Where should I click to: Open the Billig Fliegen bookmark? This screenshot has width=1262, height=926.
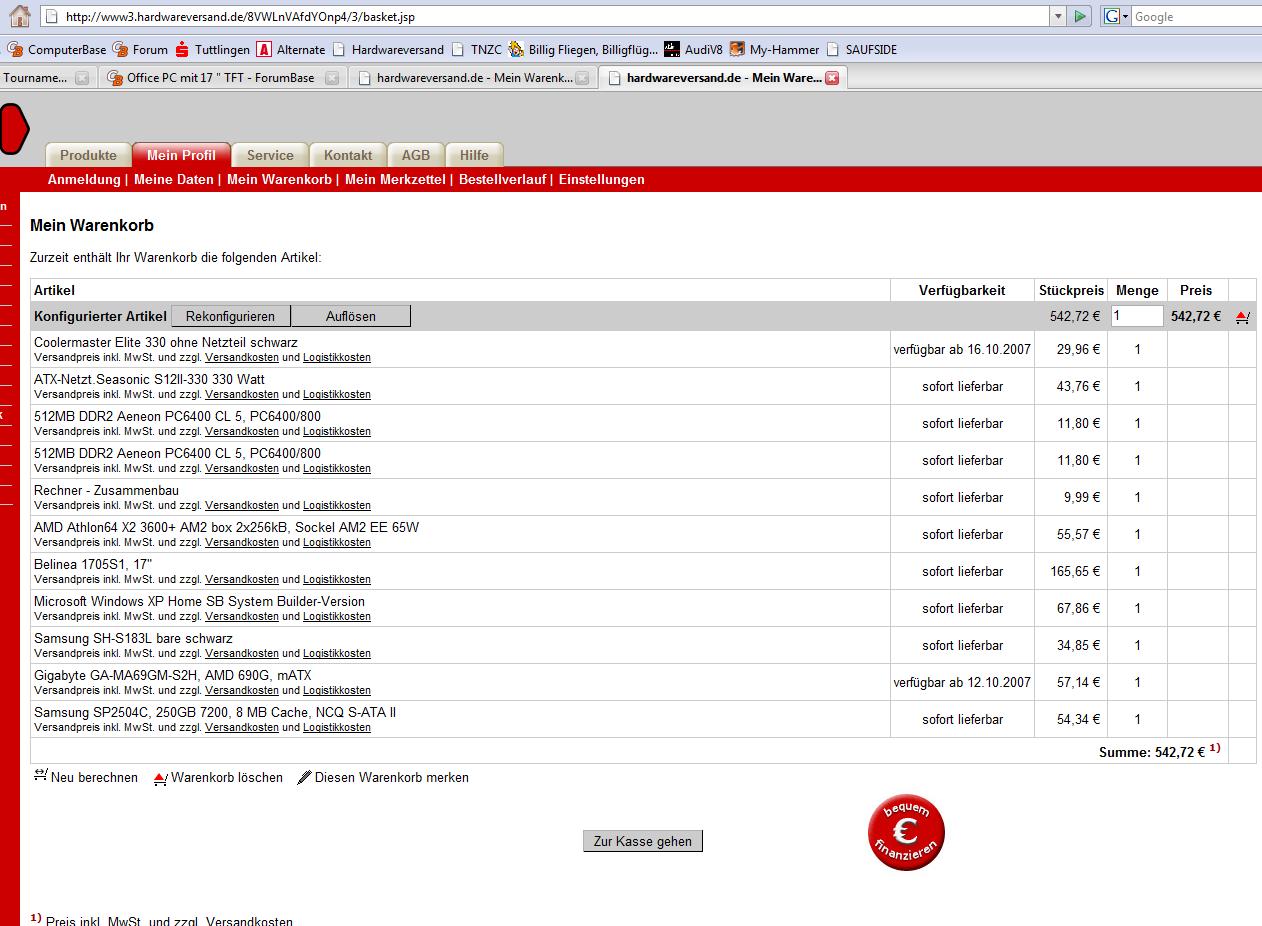click(x=583, y=49)
